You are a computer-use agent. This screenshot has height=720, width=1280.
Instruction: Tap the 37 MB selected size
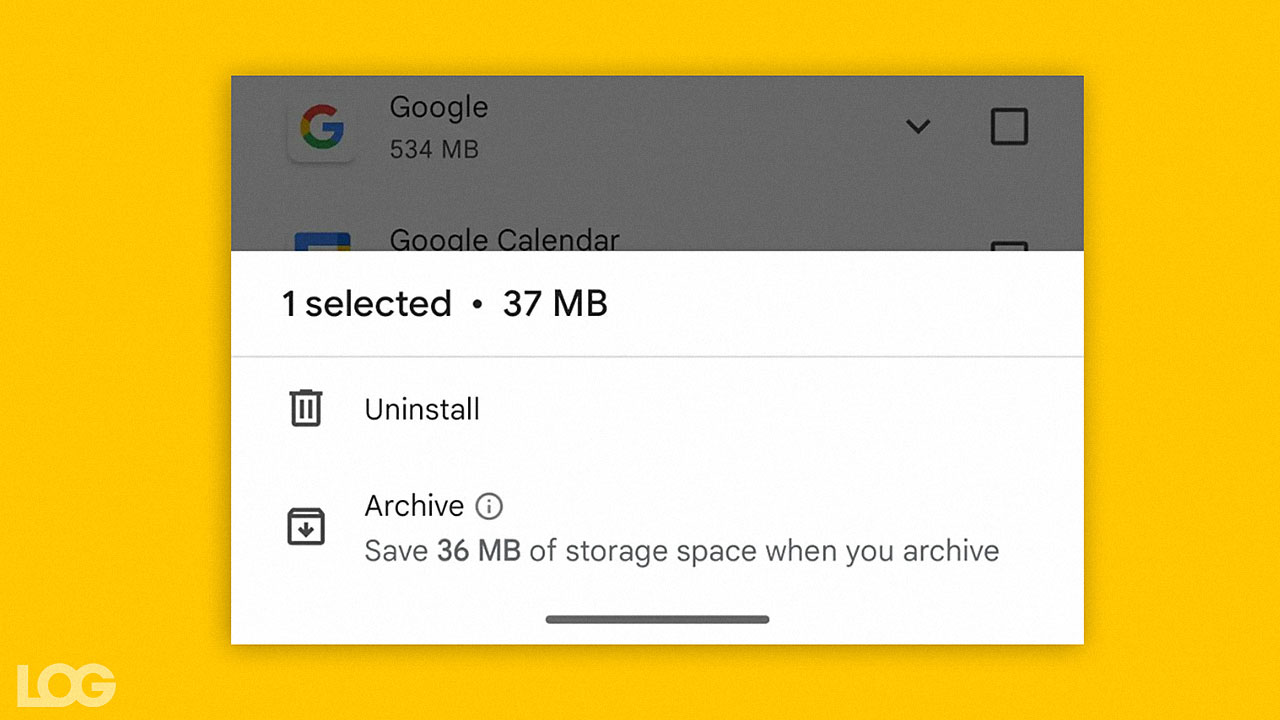555,304
